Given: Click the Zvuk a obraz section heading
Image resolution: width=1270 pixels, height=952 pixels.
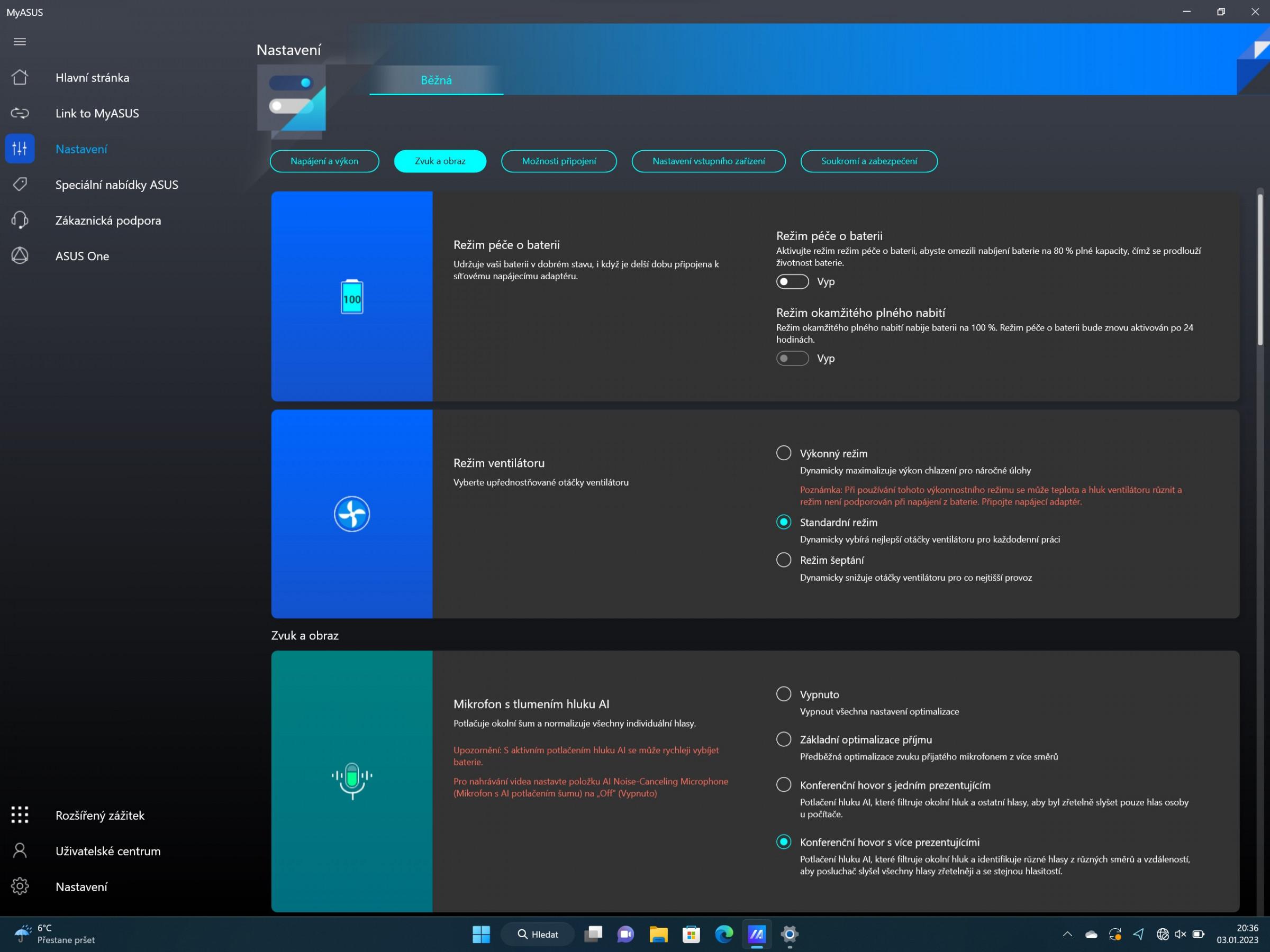Looking at the screenshot, I should (x=305, y=635).
